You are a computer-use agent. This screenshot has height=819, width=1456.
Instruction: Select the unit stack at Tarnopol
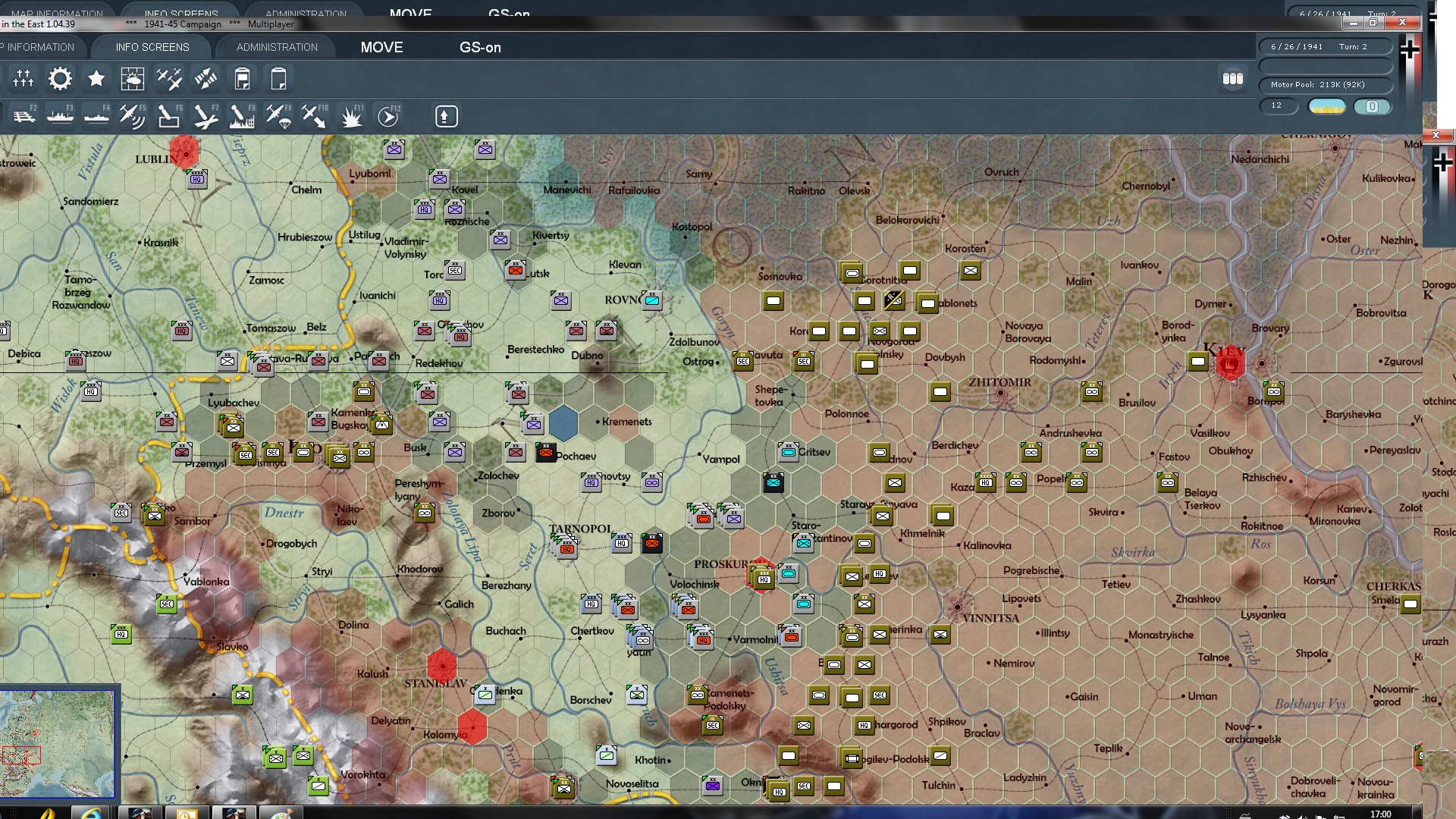tap(565, 546)
